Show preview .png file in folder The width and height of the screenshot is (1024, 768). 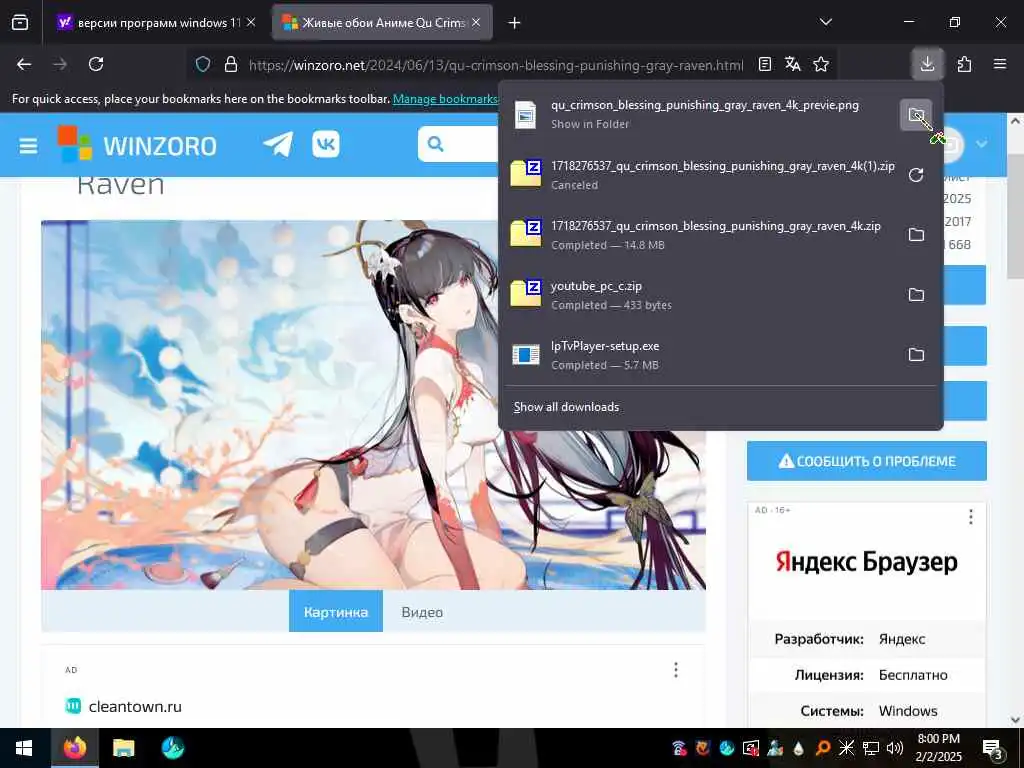(x=916, y=115)
